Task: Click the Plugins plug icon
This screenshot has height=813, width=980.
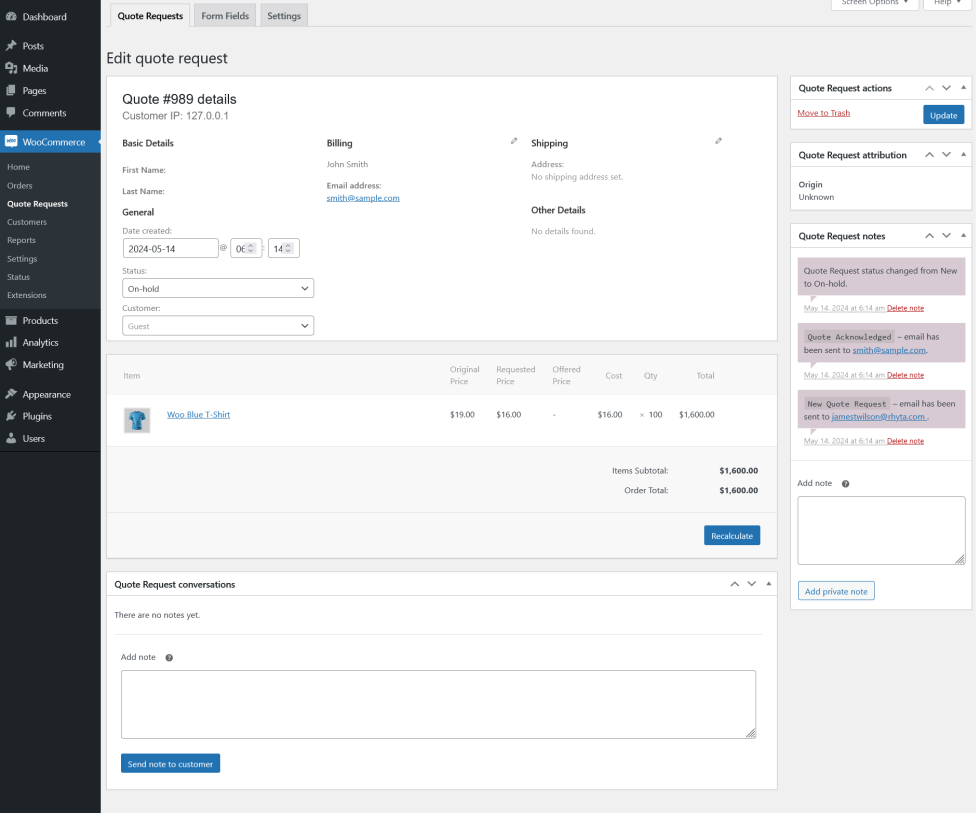Action: 11,416
